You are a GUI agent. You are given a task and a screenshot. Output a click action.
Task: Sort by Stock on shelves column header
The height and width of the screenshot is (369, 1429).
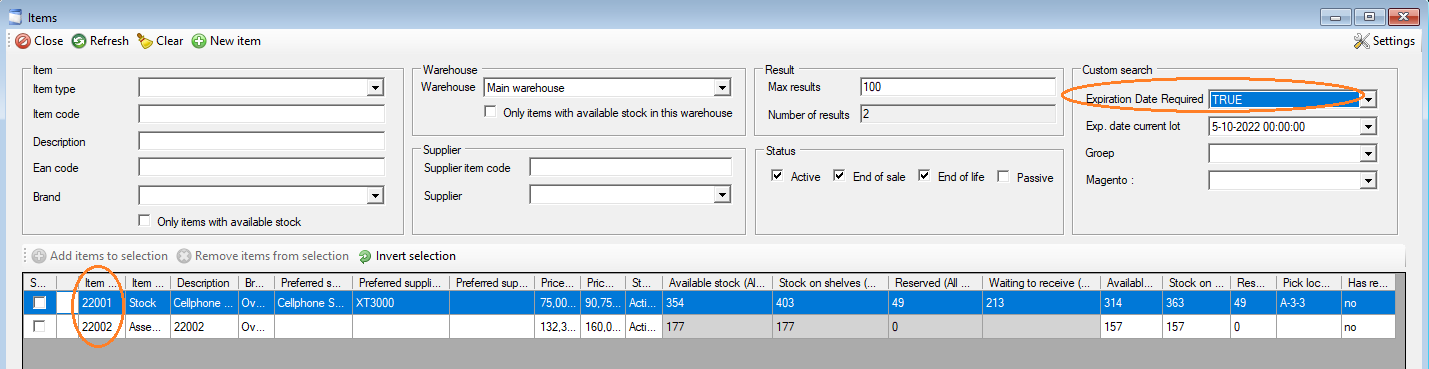coord(830,283)
